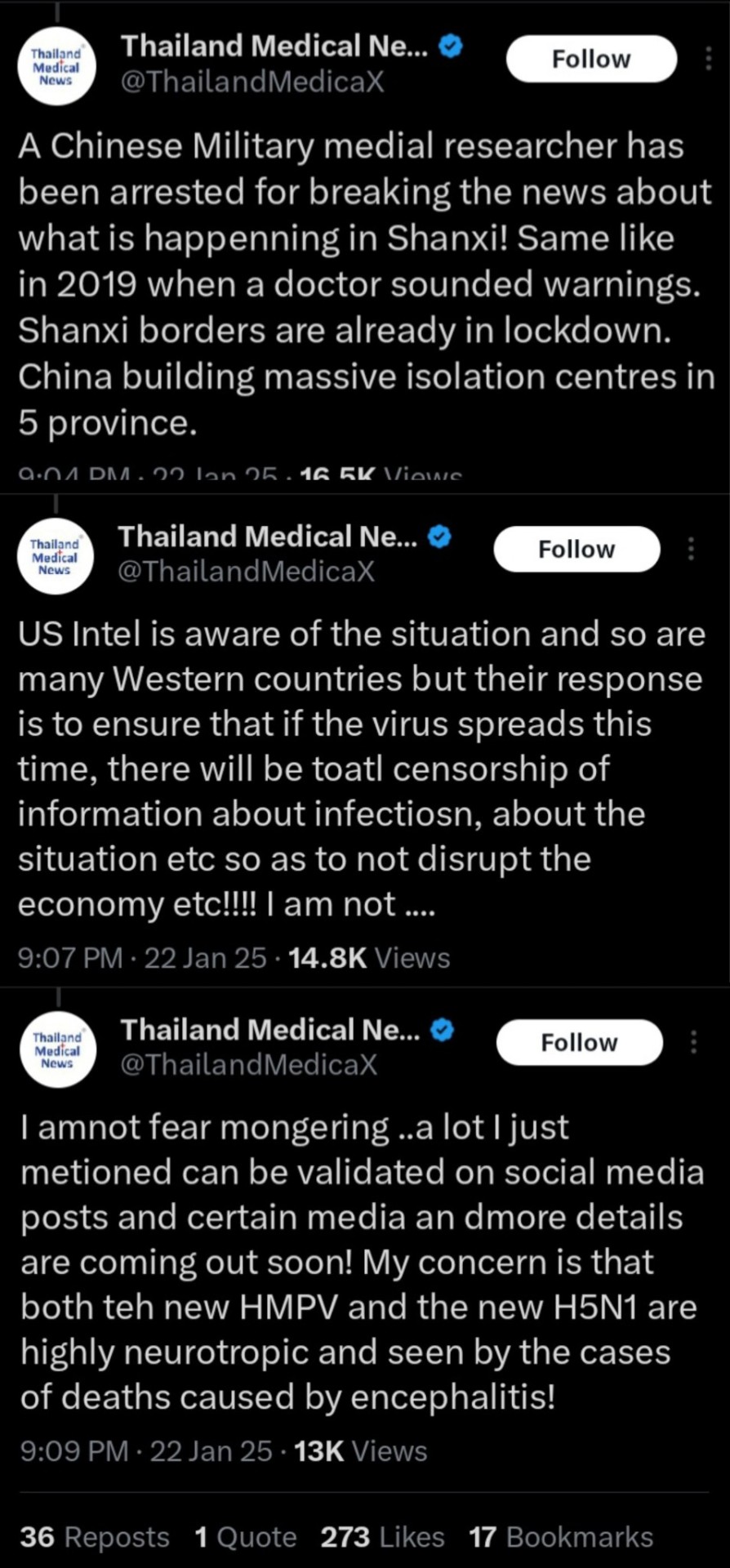The width and height of the screenshot is (730, 1568).
Task: Tap the blue verified checkmark on the US Intel tweet
Action: 440,537
